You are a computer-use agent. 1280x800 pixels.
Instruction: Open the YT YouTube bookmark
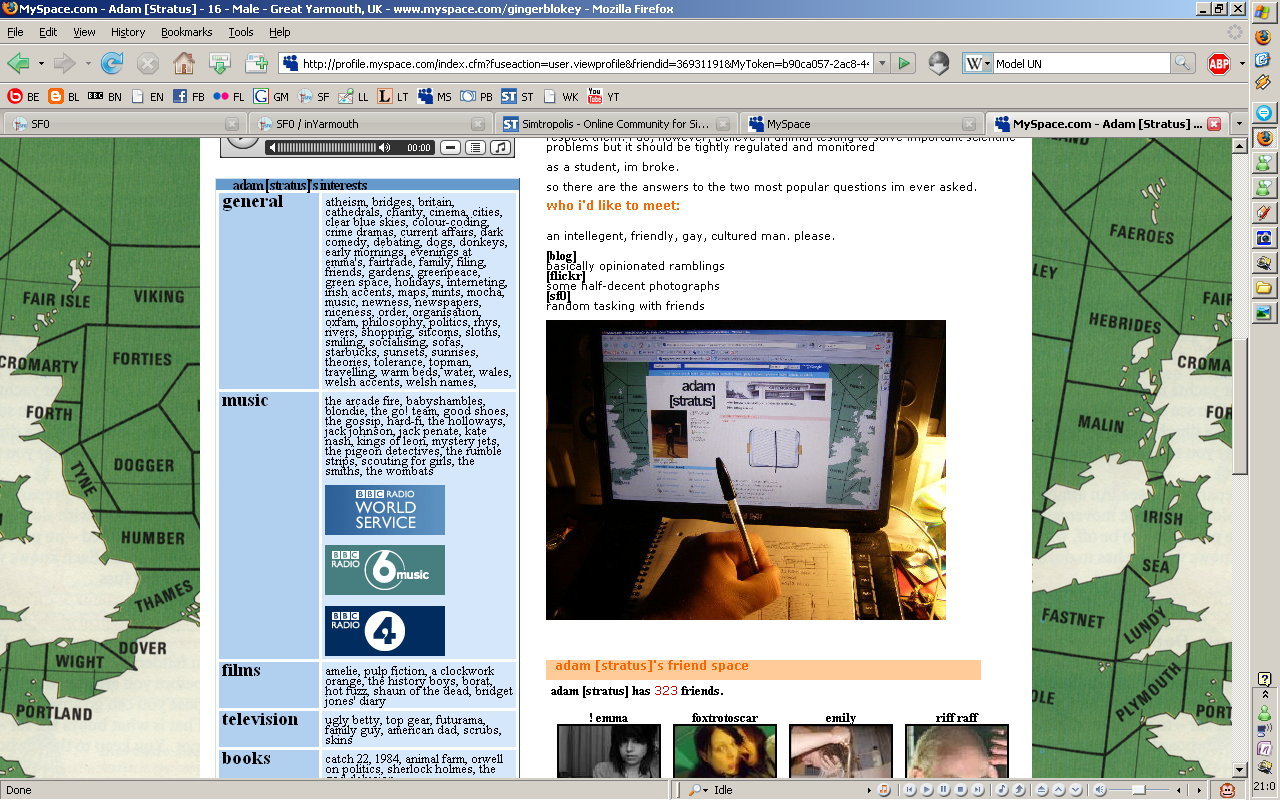point(604,96)
